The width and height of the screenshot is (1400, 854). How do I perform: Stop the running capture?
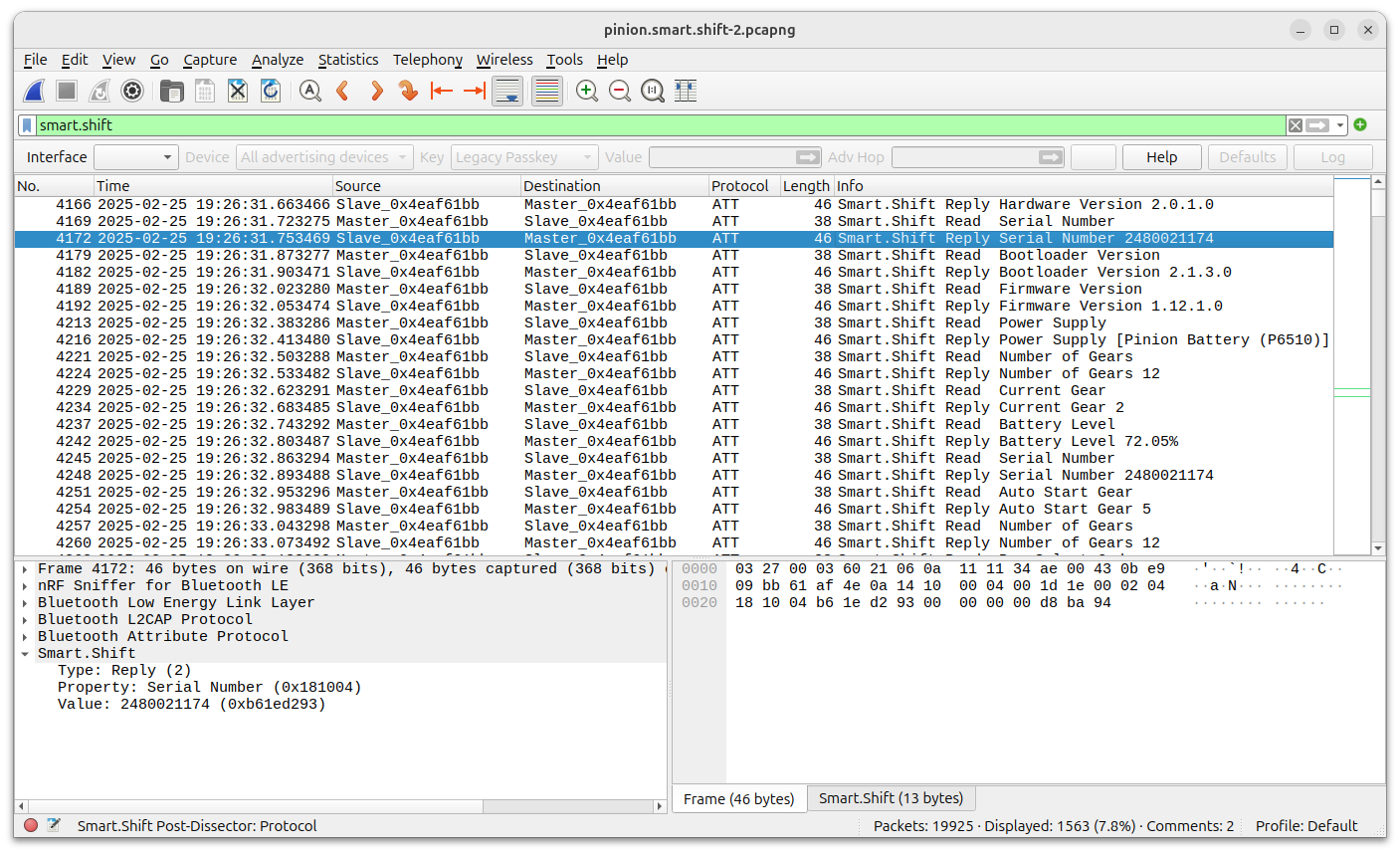pos(67,92)
